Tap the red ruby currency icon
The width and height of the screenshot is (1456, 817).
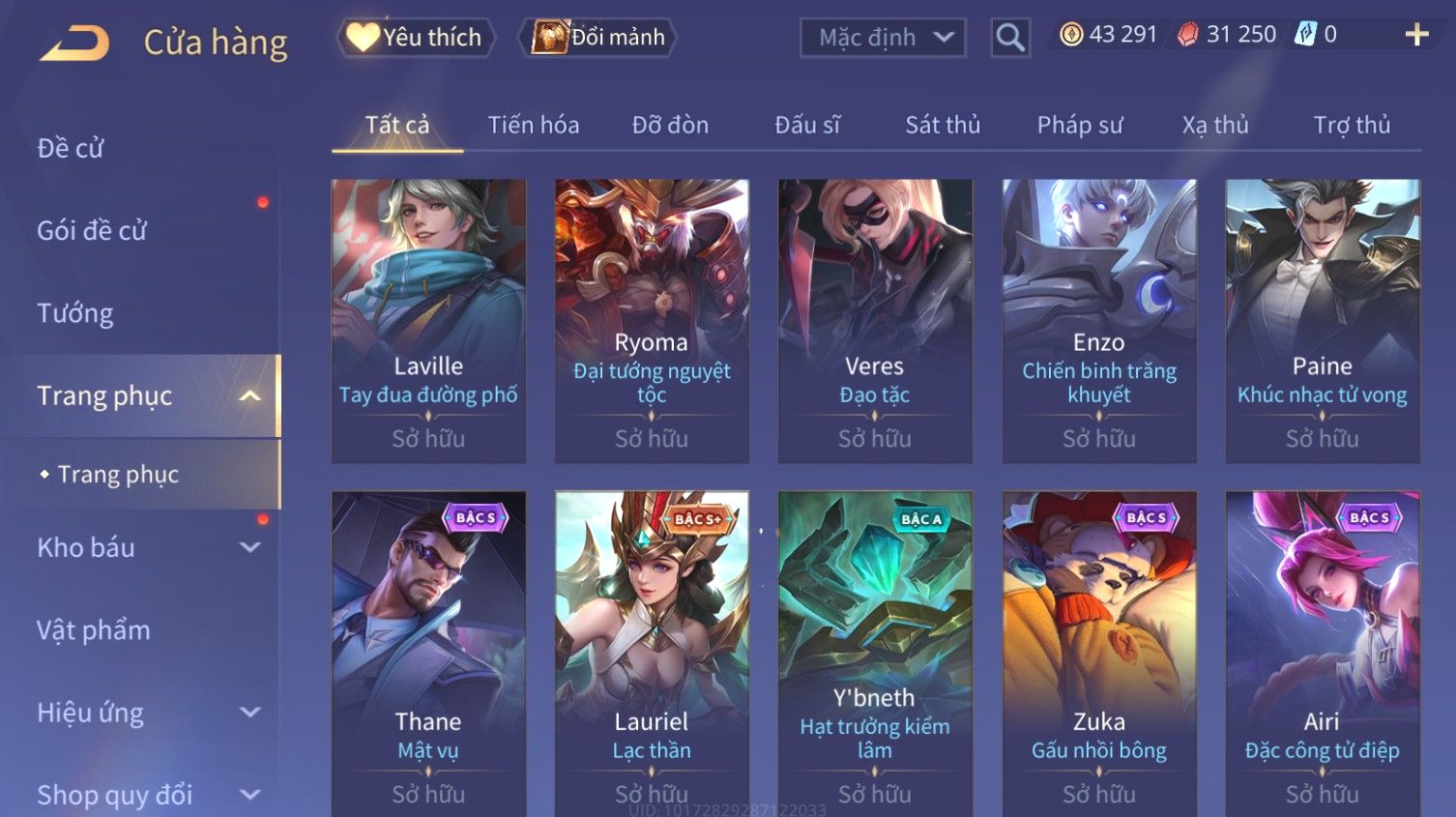(x=1188, y=35)
